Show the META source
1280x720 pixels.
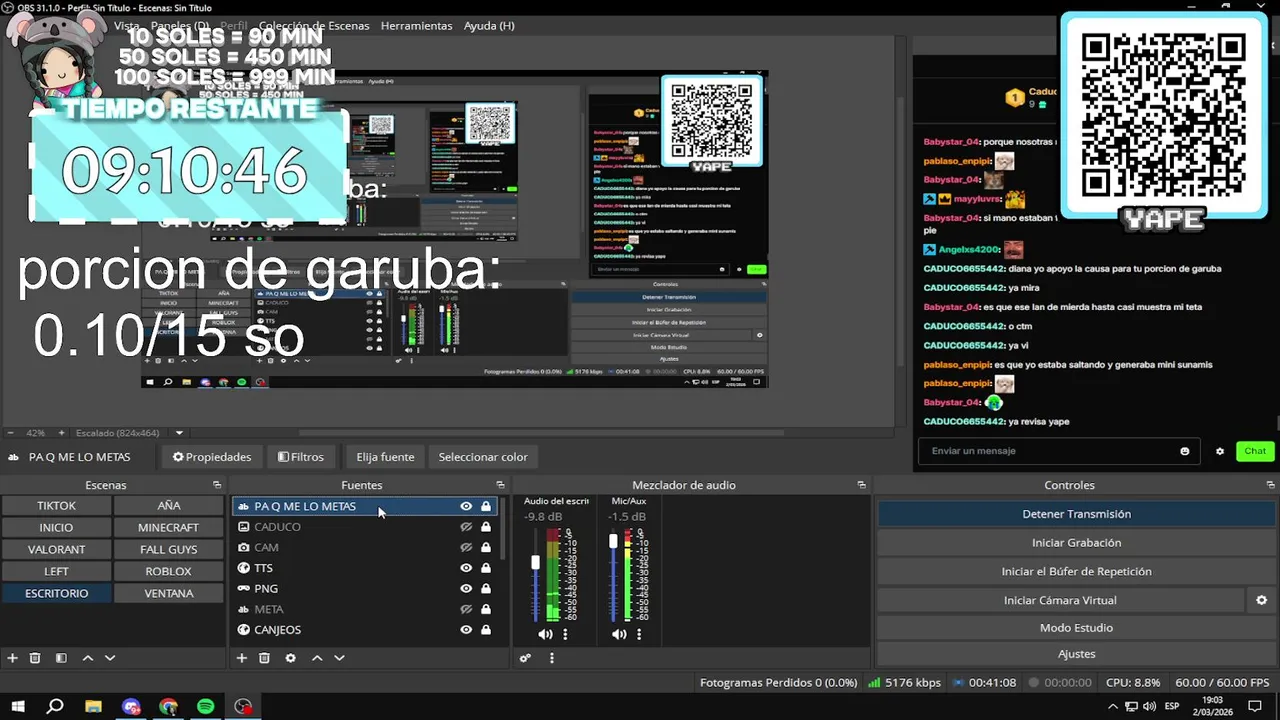tap(466, 609)
